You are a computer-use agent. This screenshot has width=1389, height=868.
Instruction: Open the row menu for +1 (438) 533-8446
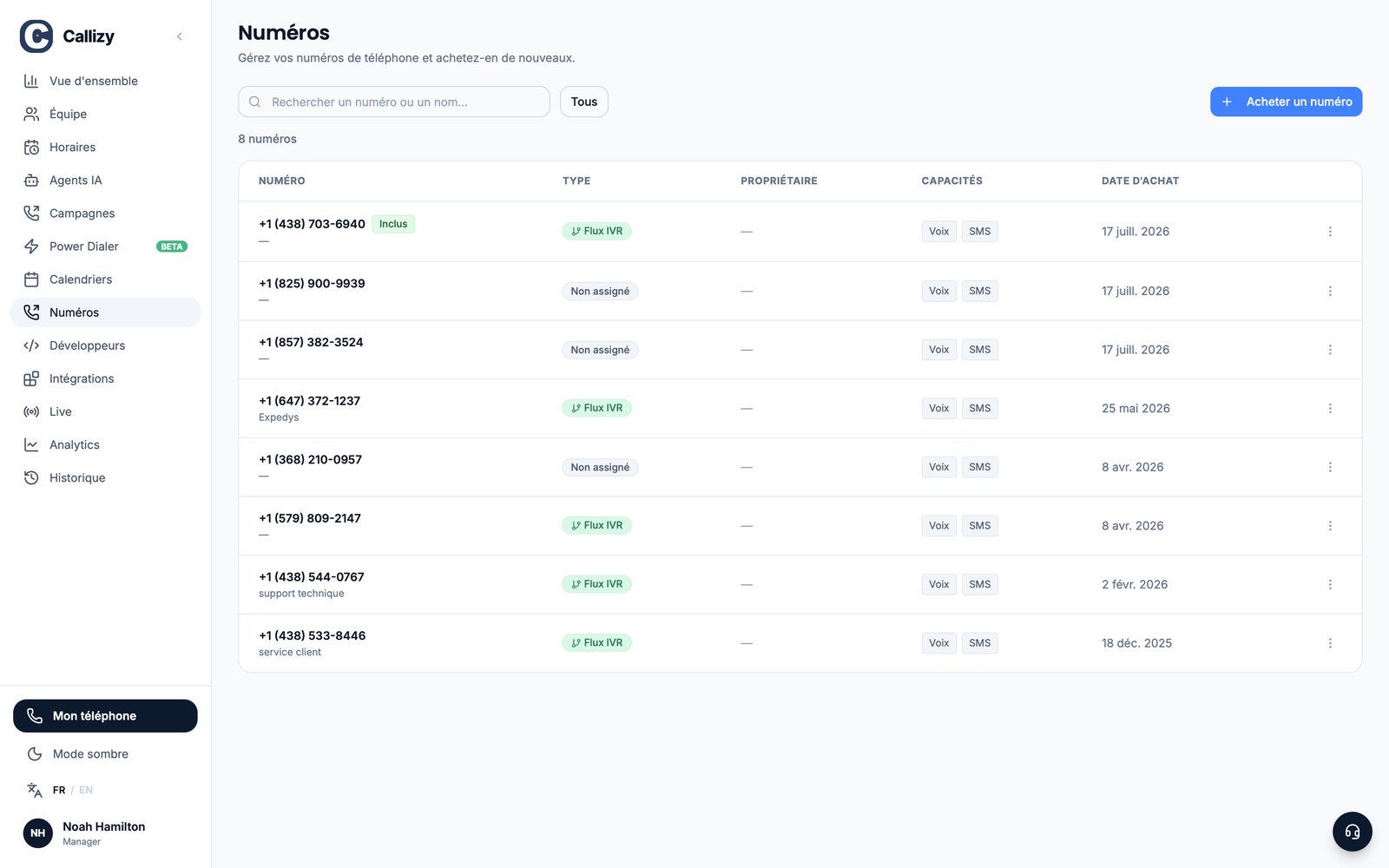pyautogui.click(x=1330, y=643)
